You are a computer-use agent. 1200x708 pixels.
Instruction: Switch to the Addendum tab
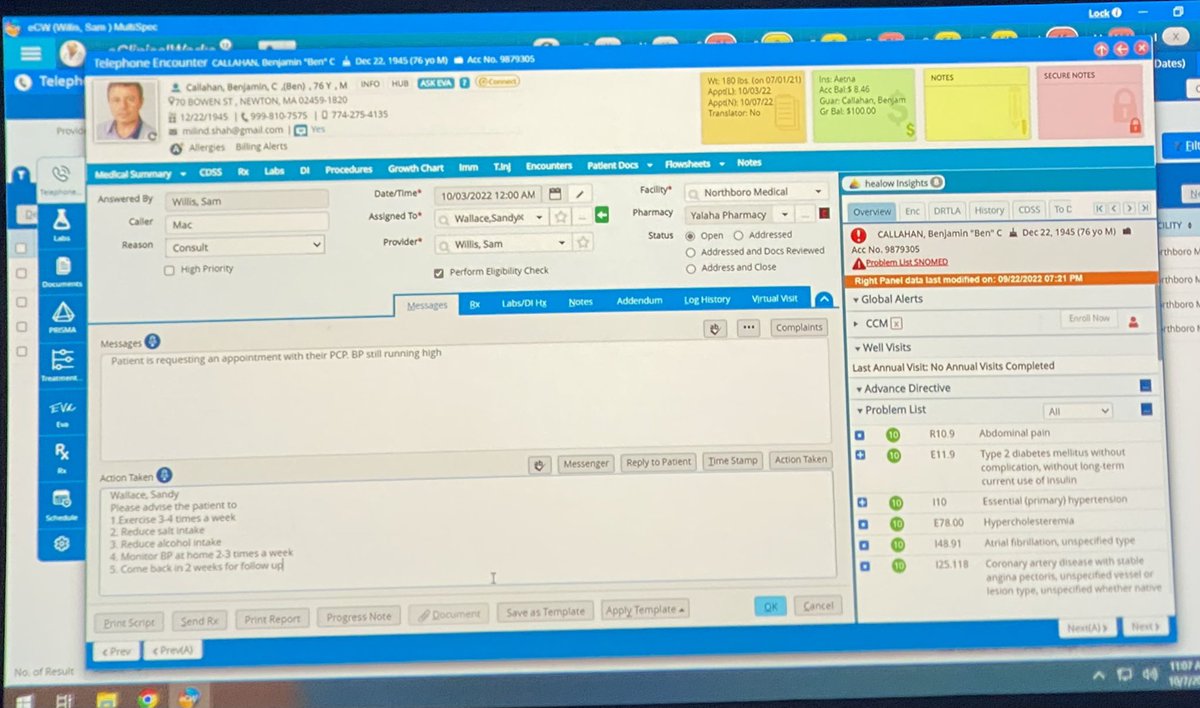(639, 301)
